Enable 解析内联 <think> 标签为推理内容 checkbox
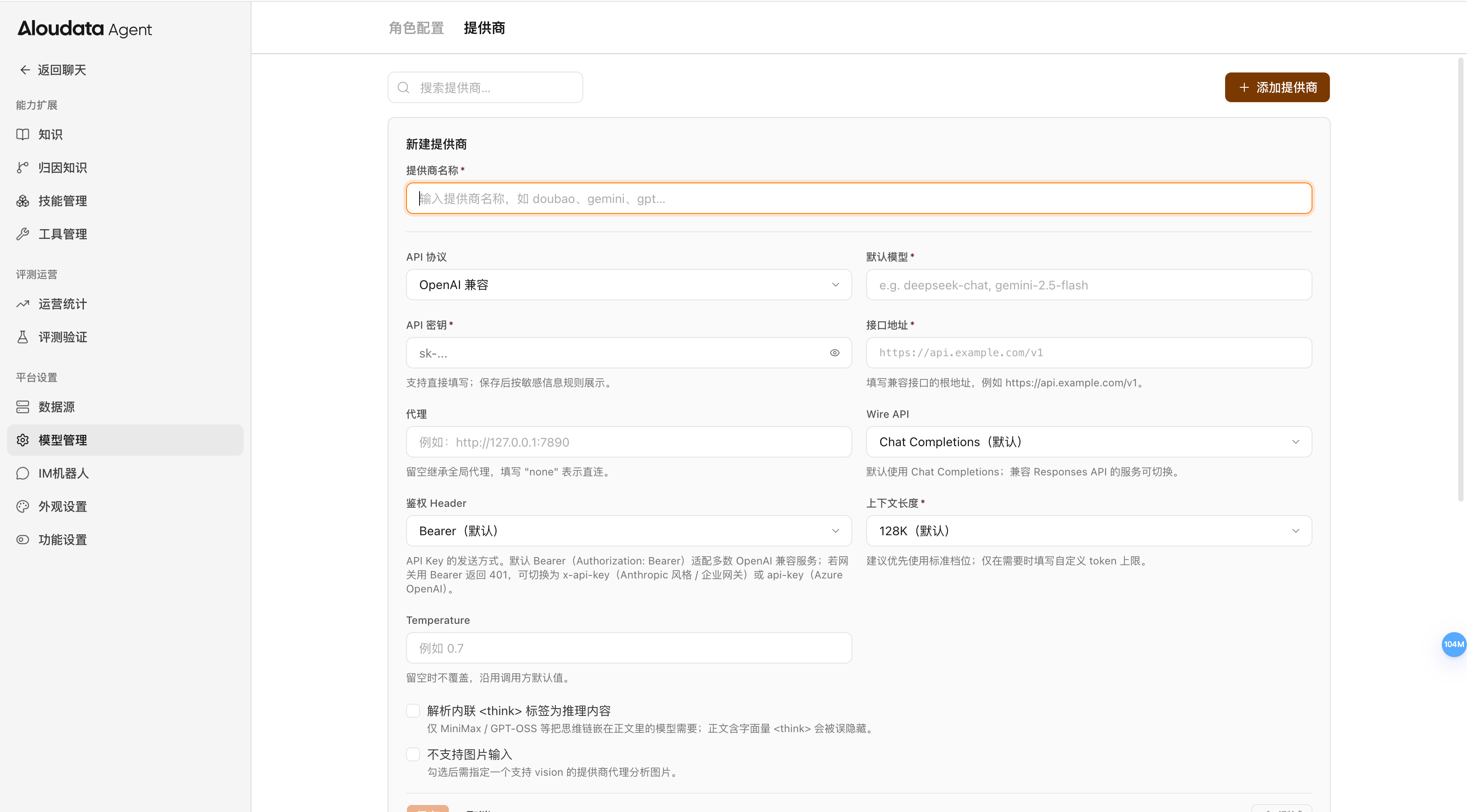The image size is (1467, 812). point(413,710)
